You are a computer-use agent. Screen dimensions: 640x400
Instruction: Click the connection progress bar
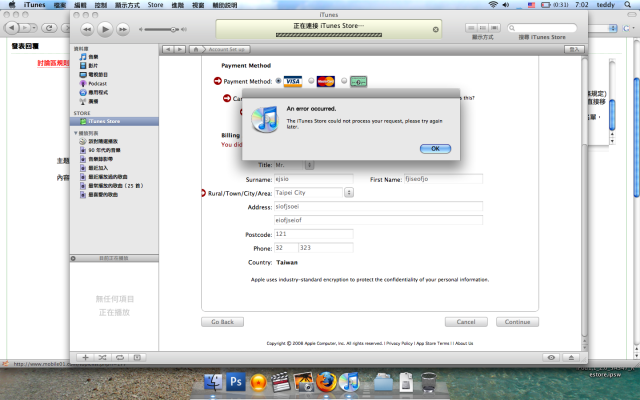point(329,35)
